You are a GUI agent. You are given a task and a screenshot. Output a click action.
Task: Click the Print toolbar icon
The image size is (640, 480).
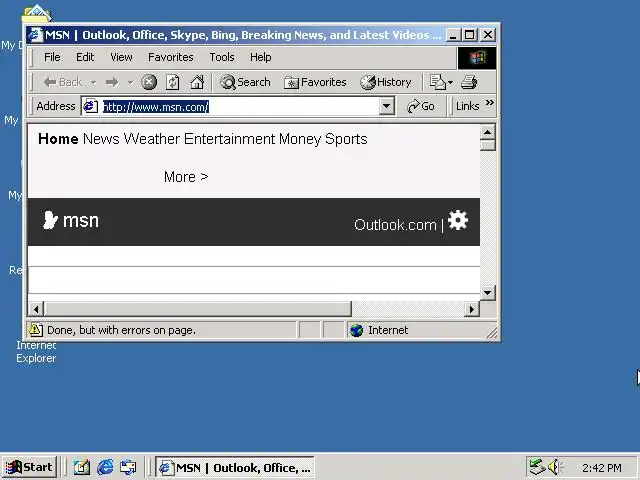click(469, 82)
